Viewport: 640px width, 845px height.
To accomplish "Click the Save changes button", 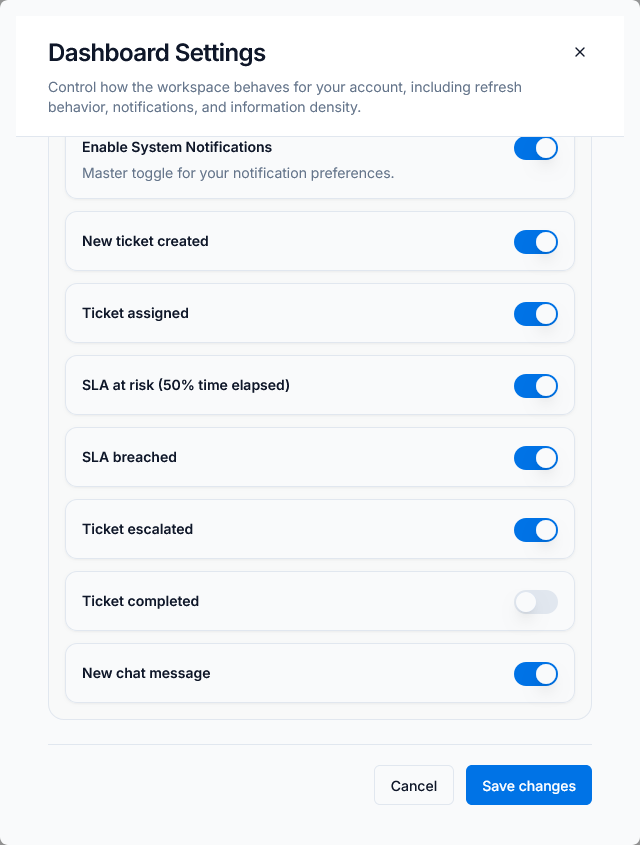I will (x=528, y=785).
